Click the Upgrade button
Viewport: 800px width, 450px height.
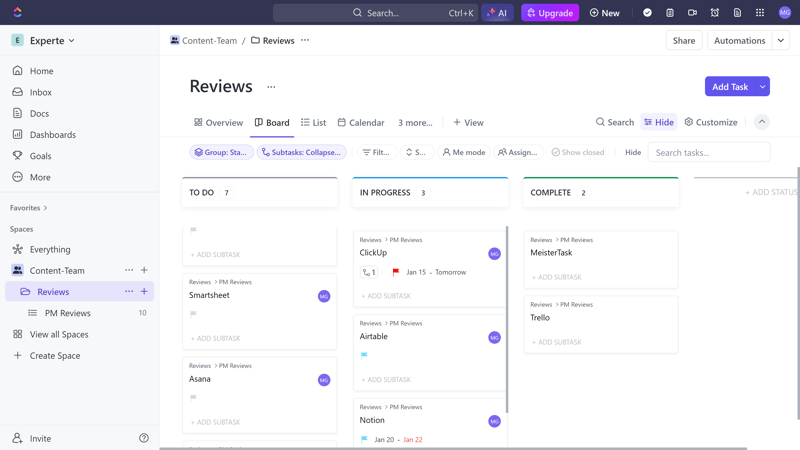[549, 13]
